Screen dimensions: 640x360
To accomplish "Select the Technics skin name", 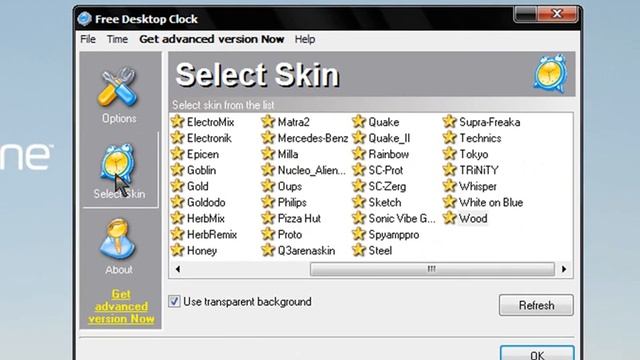I will click(480, 138).
